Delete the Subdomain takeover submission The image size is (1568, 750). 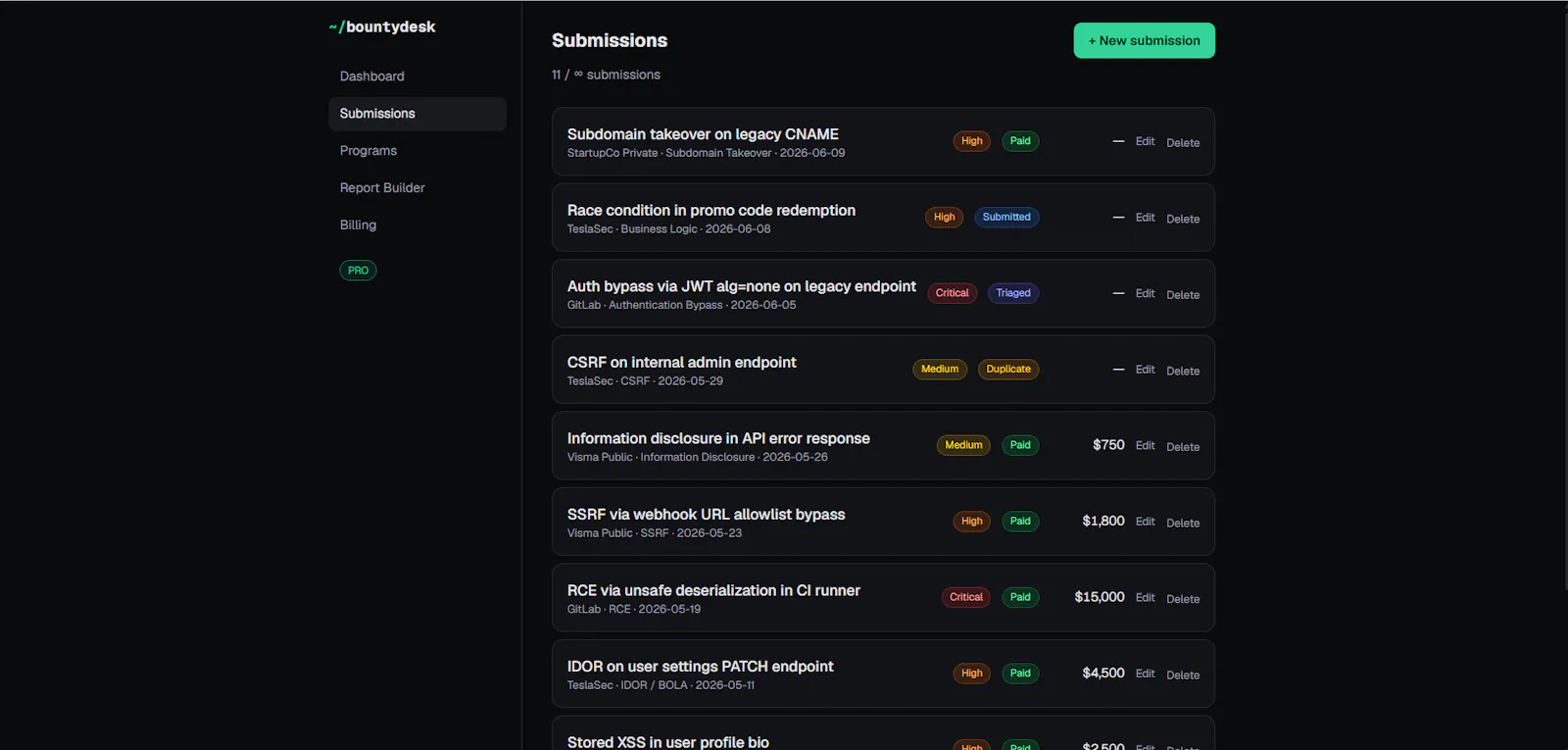coord(1183,143)
